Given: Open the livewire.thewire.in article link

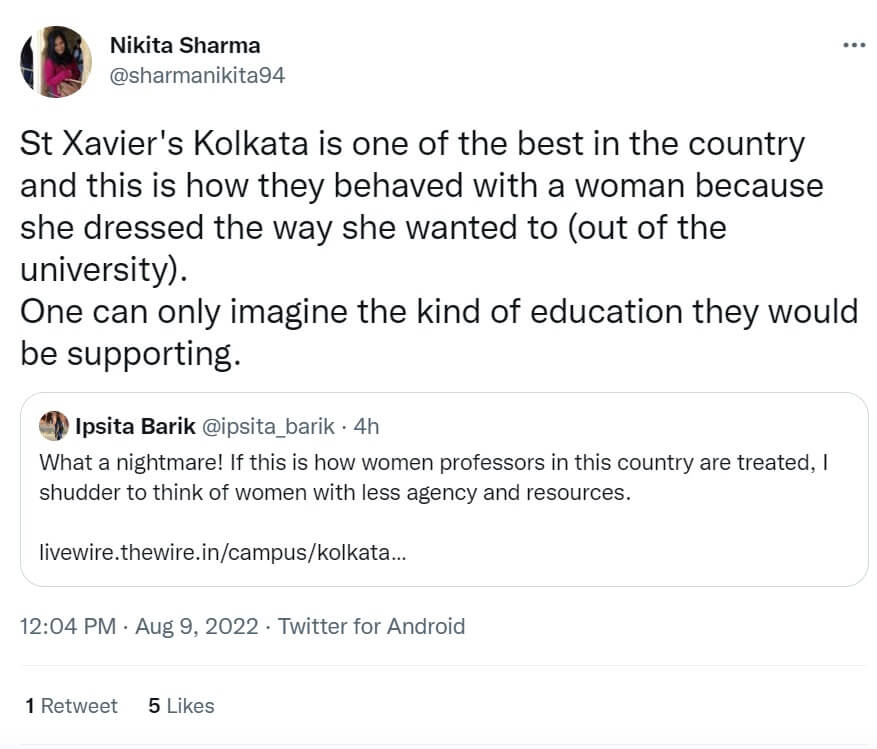Looking at the screenshot, I should (x=223, y=553).
